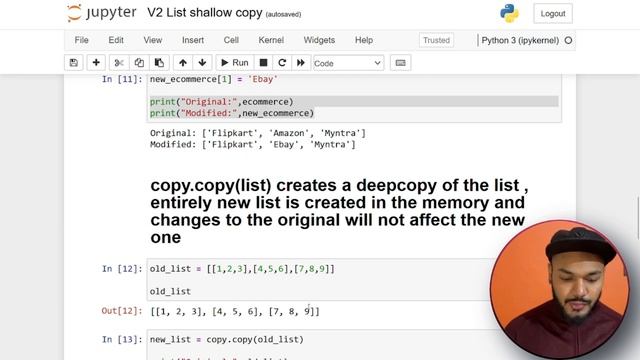
Task: Click the old_list line in cell 12
Action: [170, 291]
